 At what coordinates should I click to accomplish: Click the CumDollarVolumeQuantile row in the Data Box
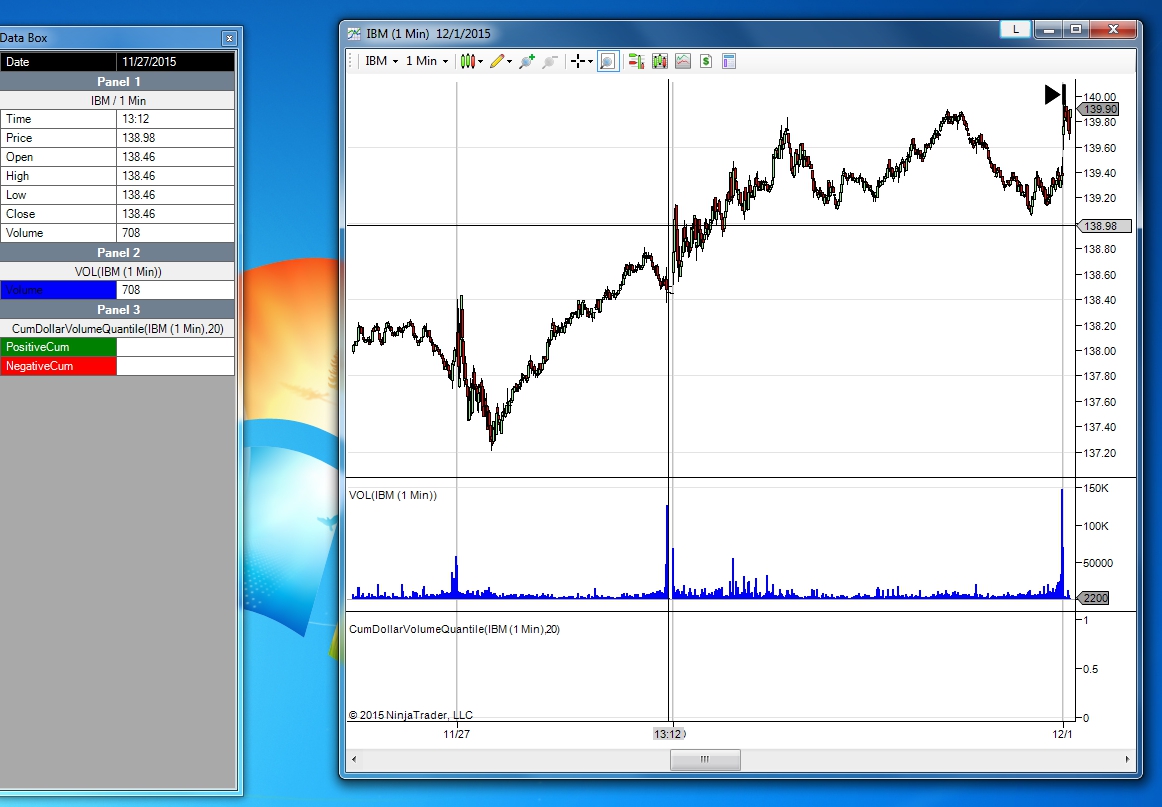click(118, 329)
